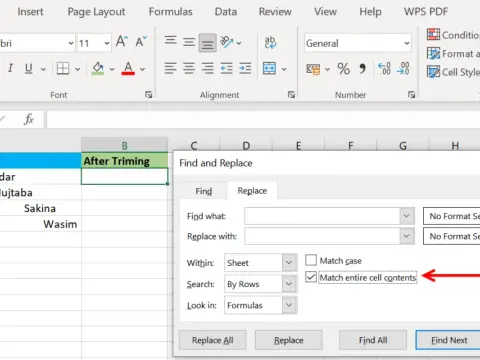The image size is (480, 360).
Task: Expand underline style options arrow
Action: pyautogui.click(x=43, y=69)
